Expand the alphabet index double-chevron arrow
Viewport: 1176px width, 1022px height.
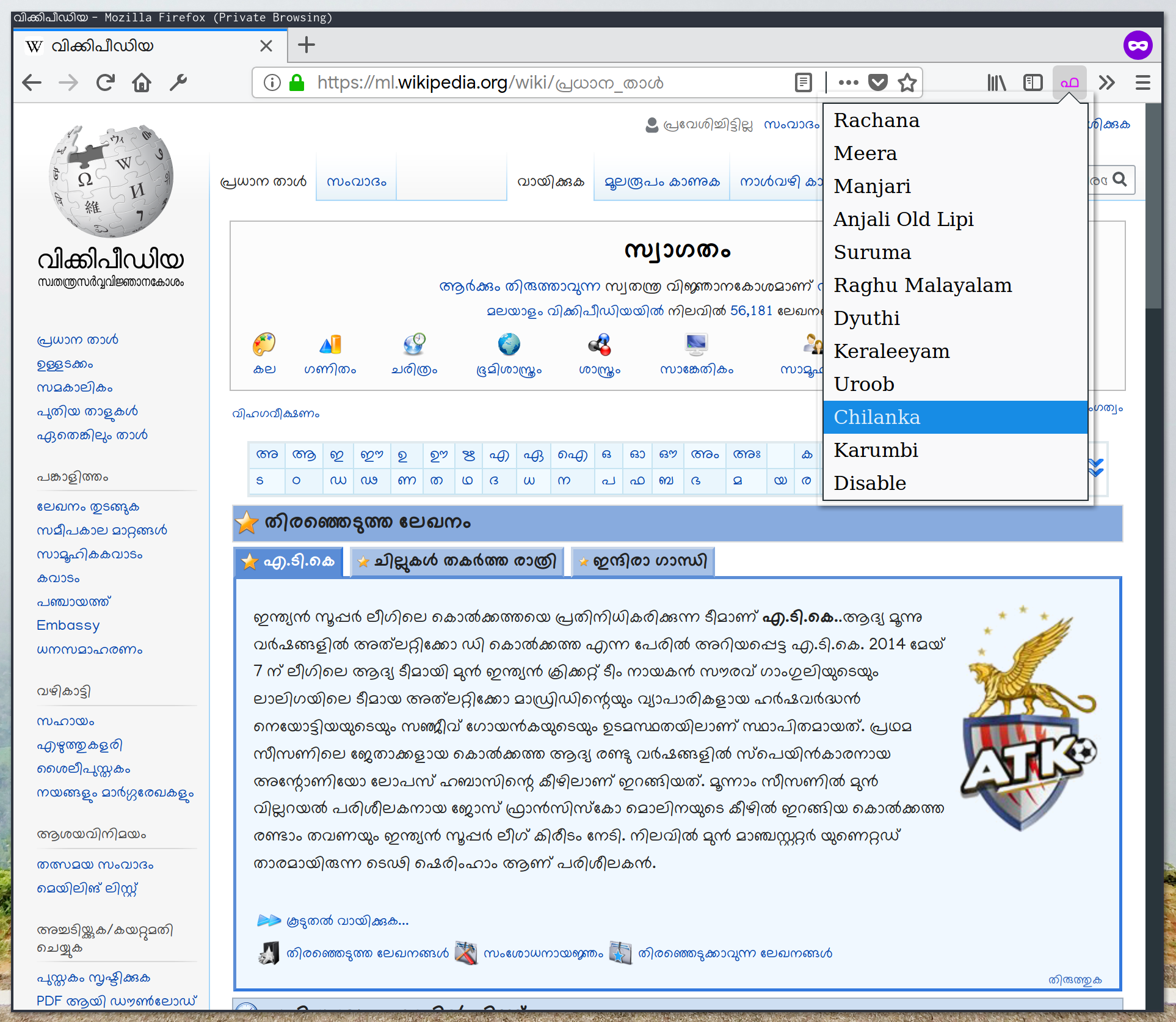1095,468
